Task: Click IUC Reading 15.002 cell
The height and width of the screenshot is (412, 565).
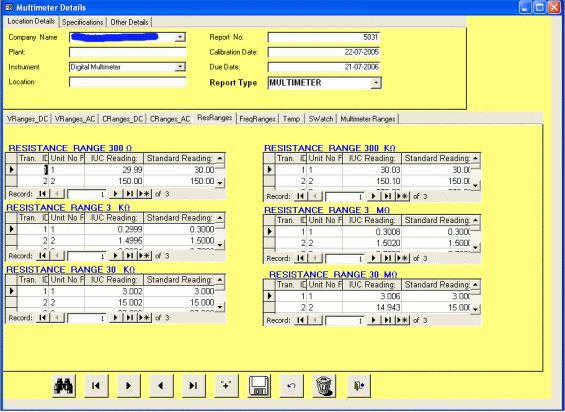Action: point(114,302)
